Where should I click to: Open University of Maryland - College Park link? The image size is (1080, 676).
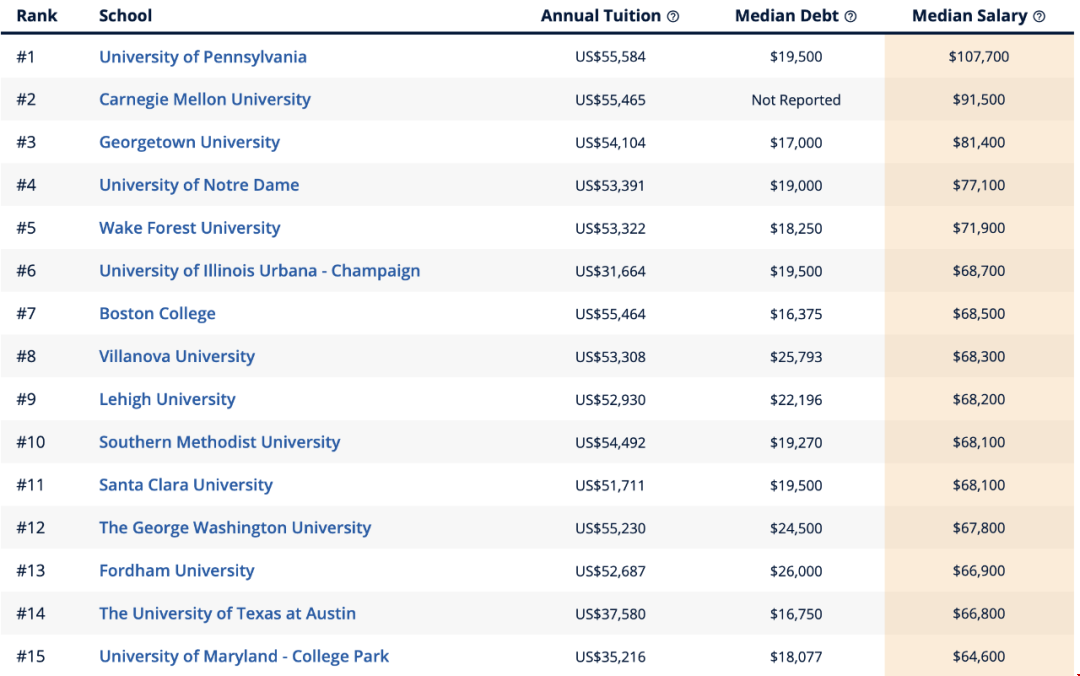[244, 656]
